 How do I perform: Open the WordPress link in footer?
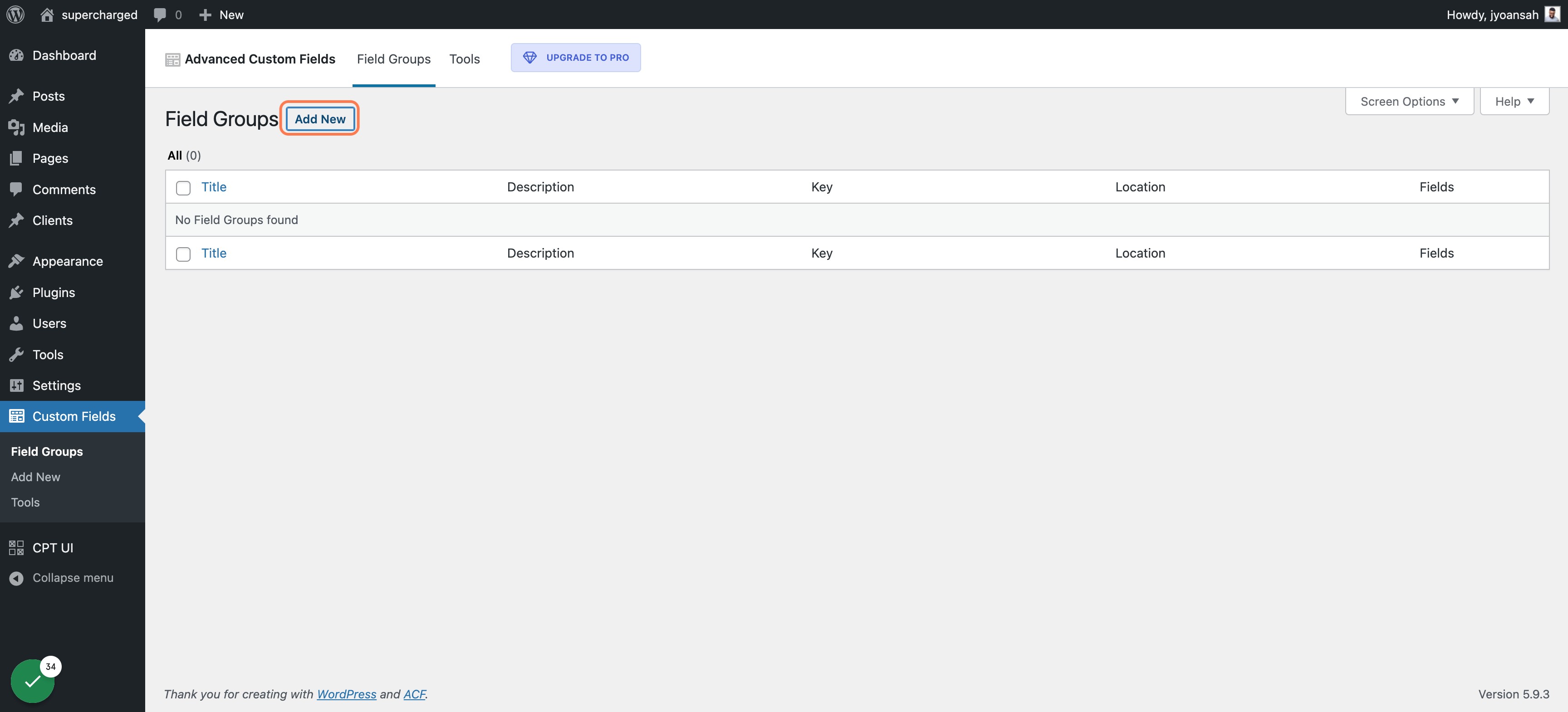[x=346, y=694]
